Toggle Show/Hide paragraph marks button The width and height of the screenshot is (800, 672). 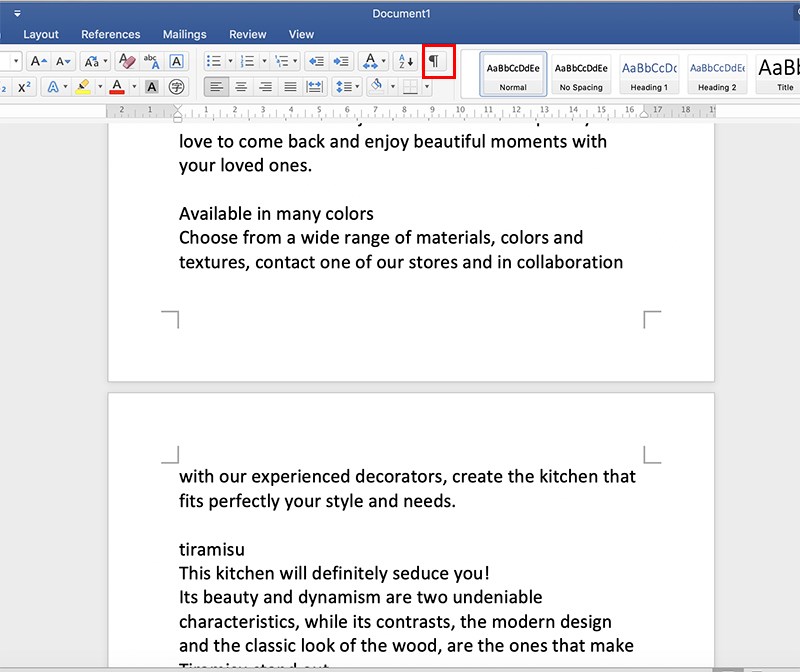pyautogui.click(x=434, y=62)
